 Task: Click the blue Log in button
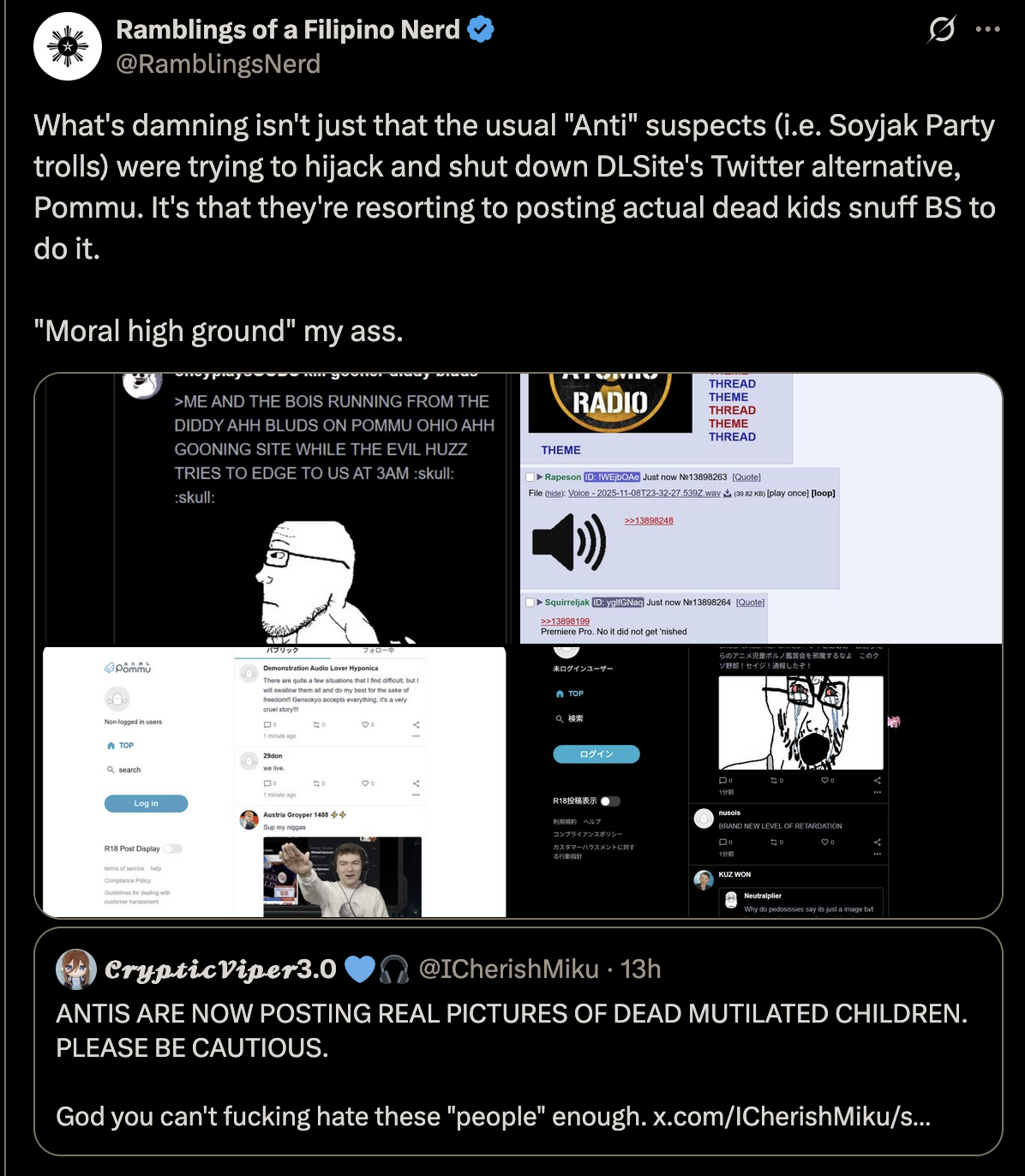coord(146,803)
